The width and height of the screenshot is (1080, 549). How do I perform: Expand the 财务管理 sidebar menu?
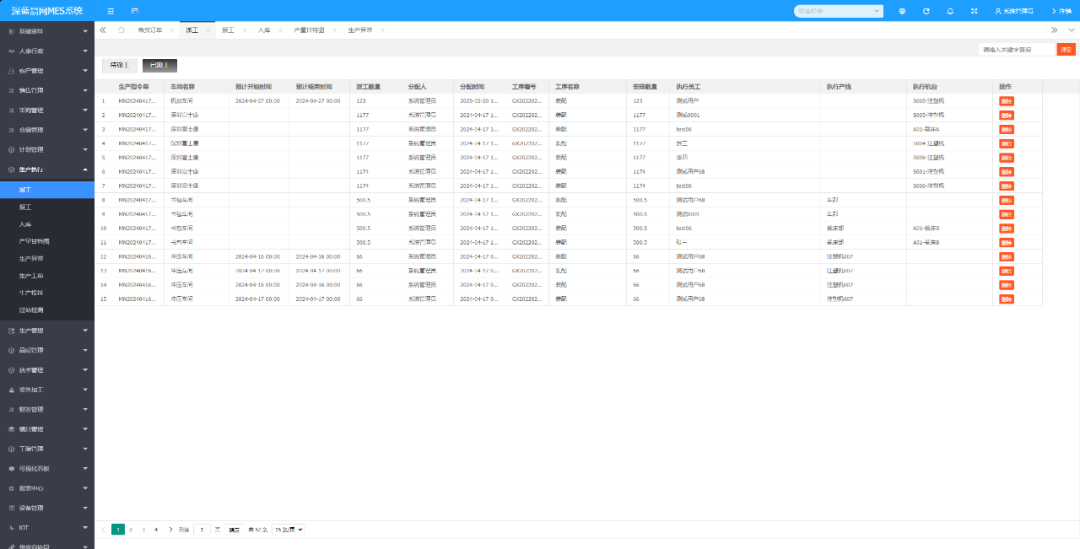(x=47, y=409)
